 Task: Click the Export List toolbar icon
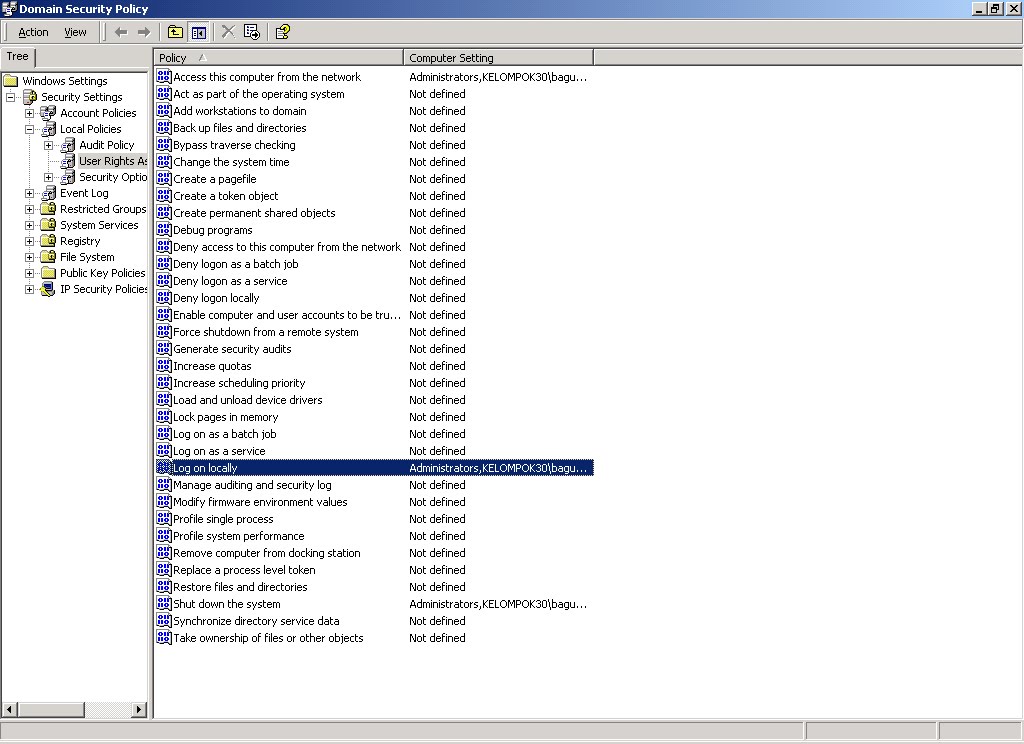click(251, 32)
